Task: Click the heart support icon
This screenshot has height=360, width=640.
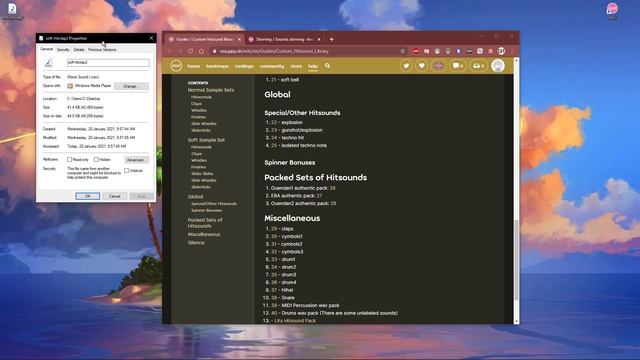Action: (x=422, y=66)
